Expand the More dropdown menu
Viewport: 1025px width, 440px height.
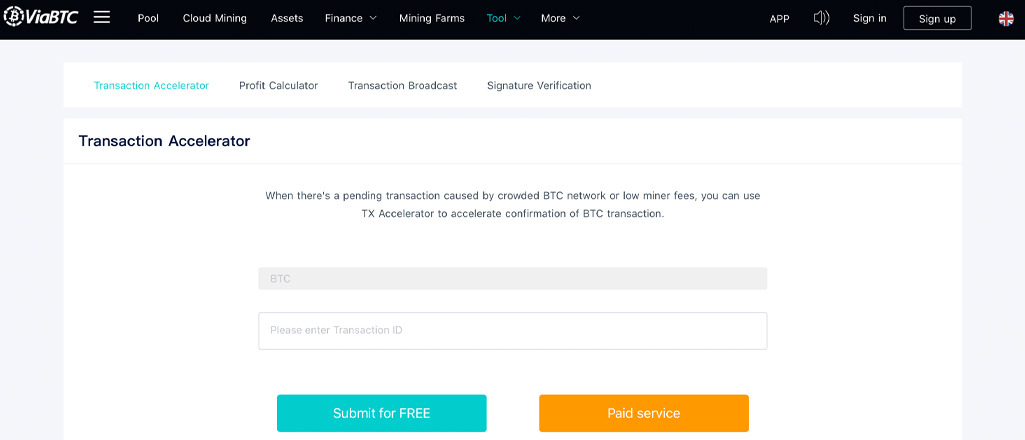click(559, 18)
